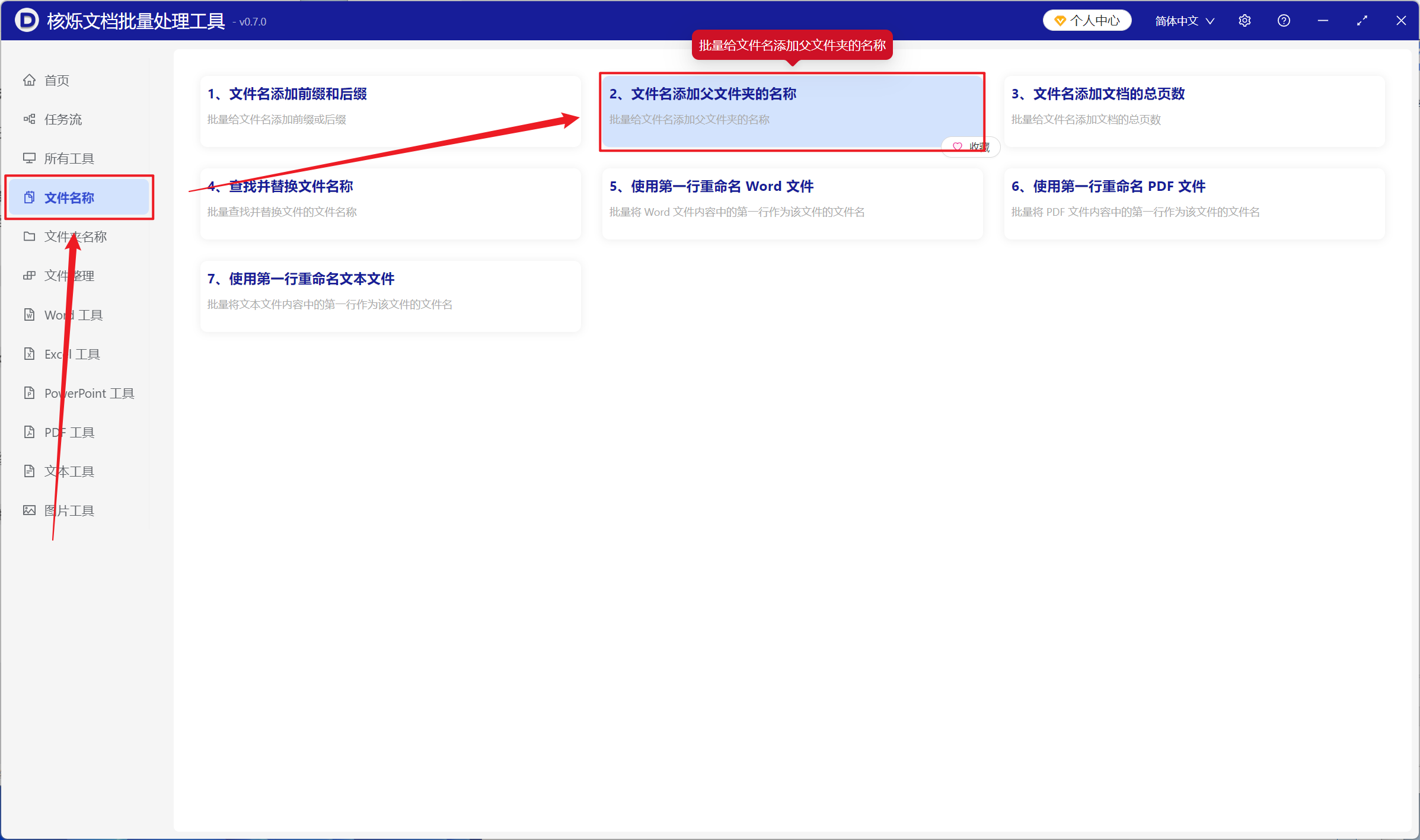Click the diamond icon in 个人中心
This screenshot has width=1420, height=840.
pos(1060,21)
